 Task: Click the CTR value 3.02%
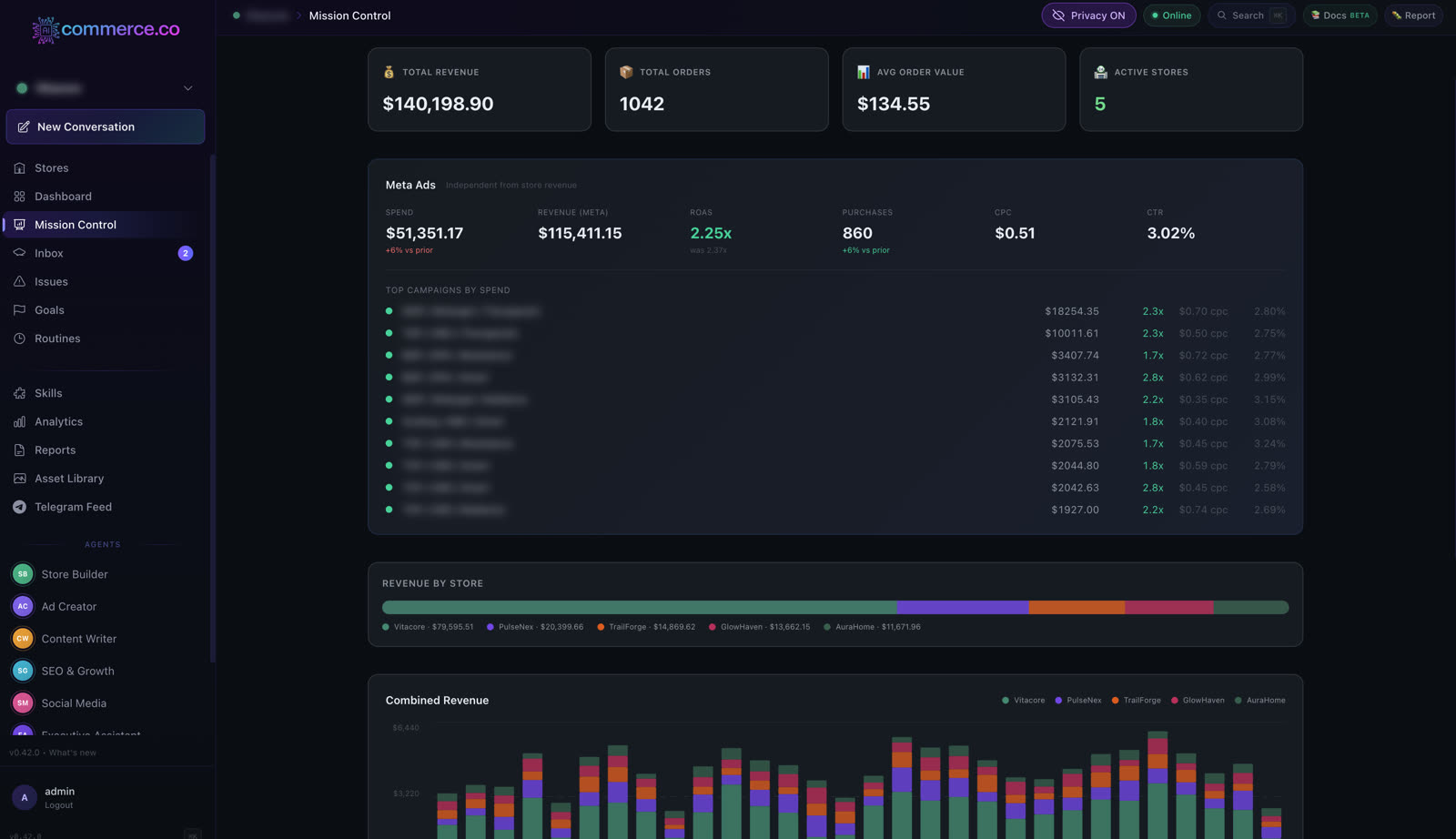(x=1171, y=234)
